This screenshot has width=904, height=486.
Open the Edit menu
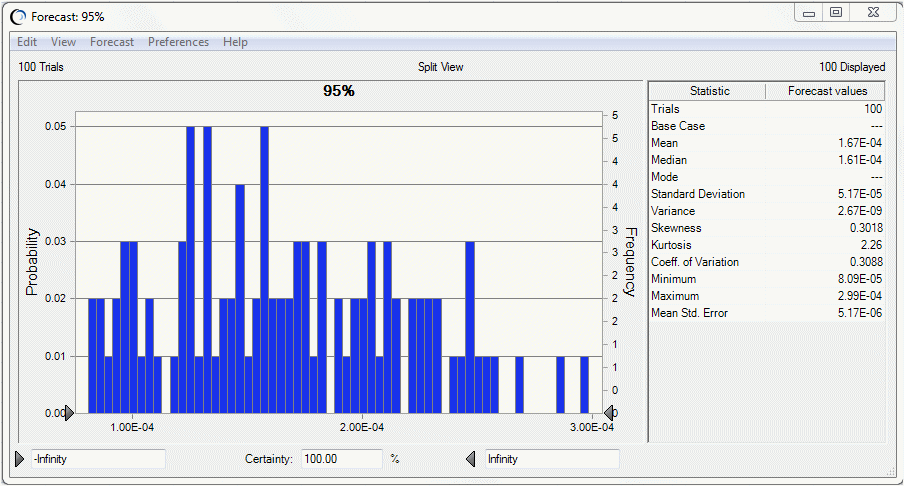pos(27,42)
